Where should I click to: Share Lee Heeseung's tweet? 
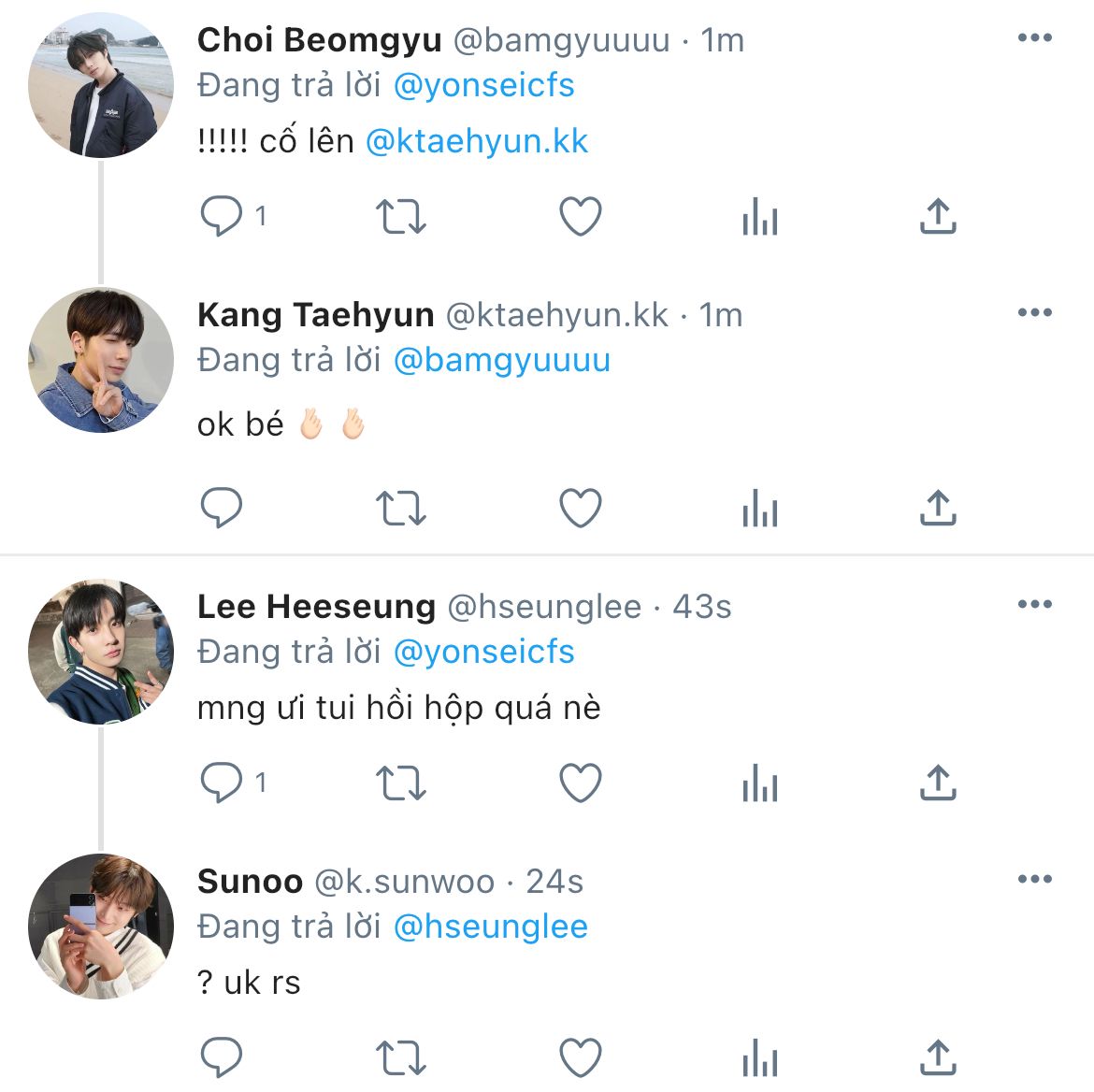point(937,783)
